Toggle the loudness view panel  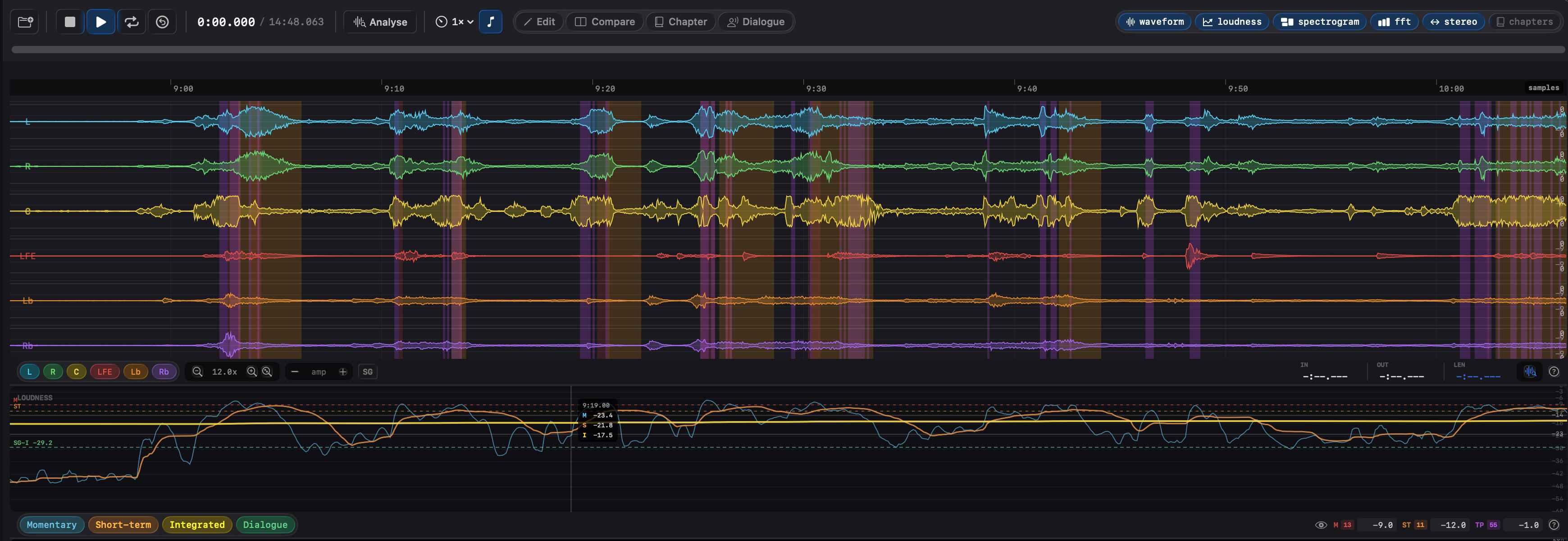pos(1232,22)
